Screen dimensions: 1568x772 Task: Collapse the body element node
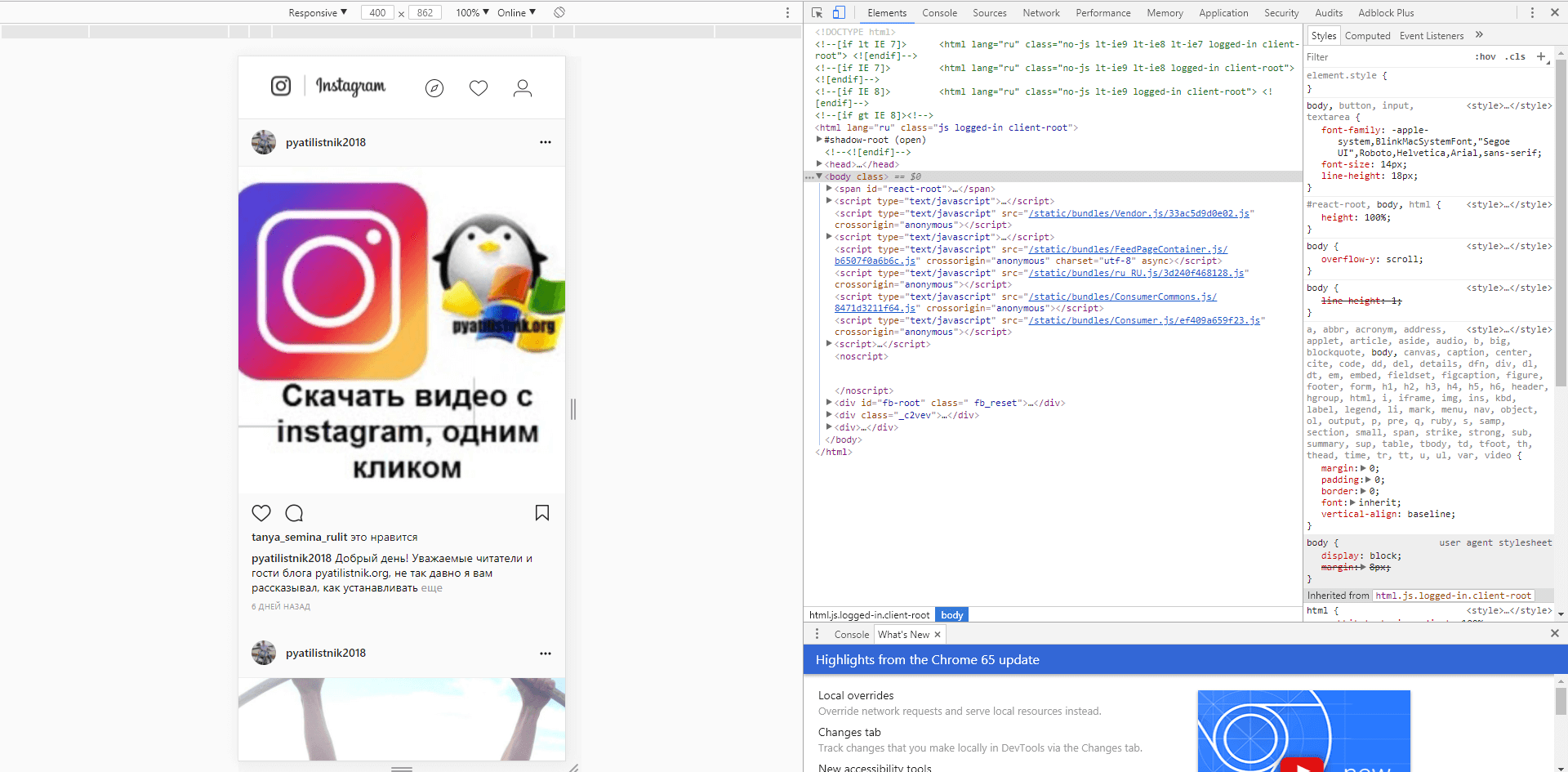pyautogui.click(x=819, y=176)
